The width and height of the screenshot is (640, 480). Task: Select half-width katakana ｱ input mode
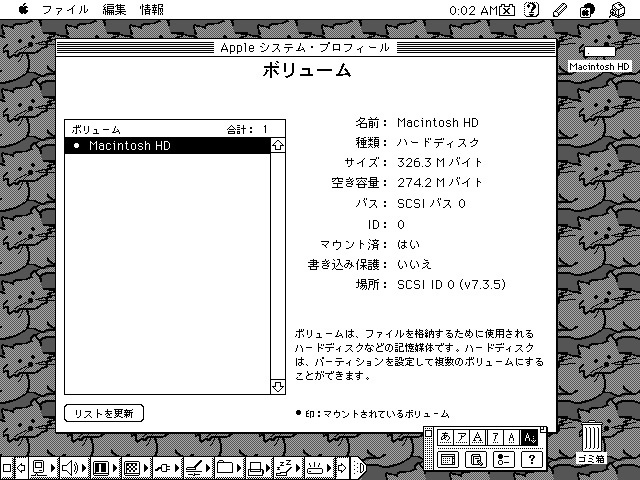495,438
